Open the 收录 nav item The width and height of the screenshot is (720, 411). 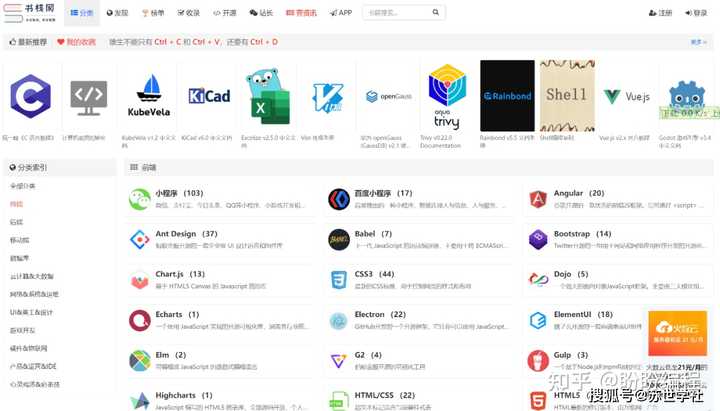(189, 13)
